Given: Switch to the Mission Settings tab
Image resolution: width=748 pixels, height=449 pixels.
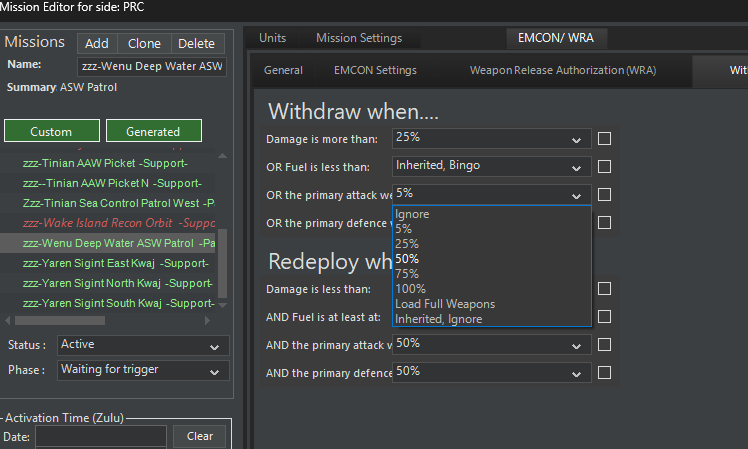Looking at the screenshot, I should click(359, 38).
